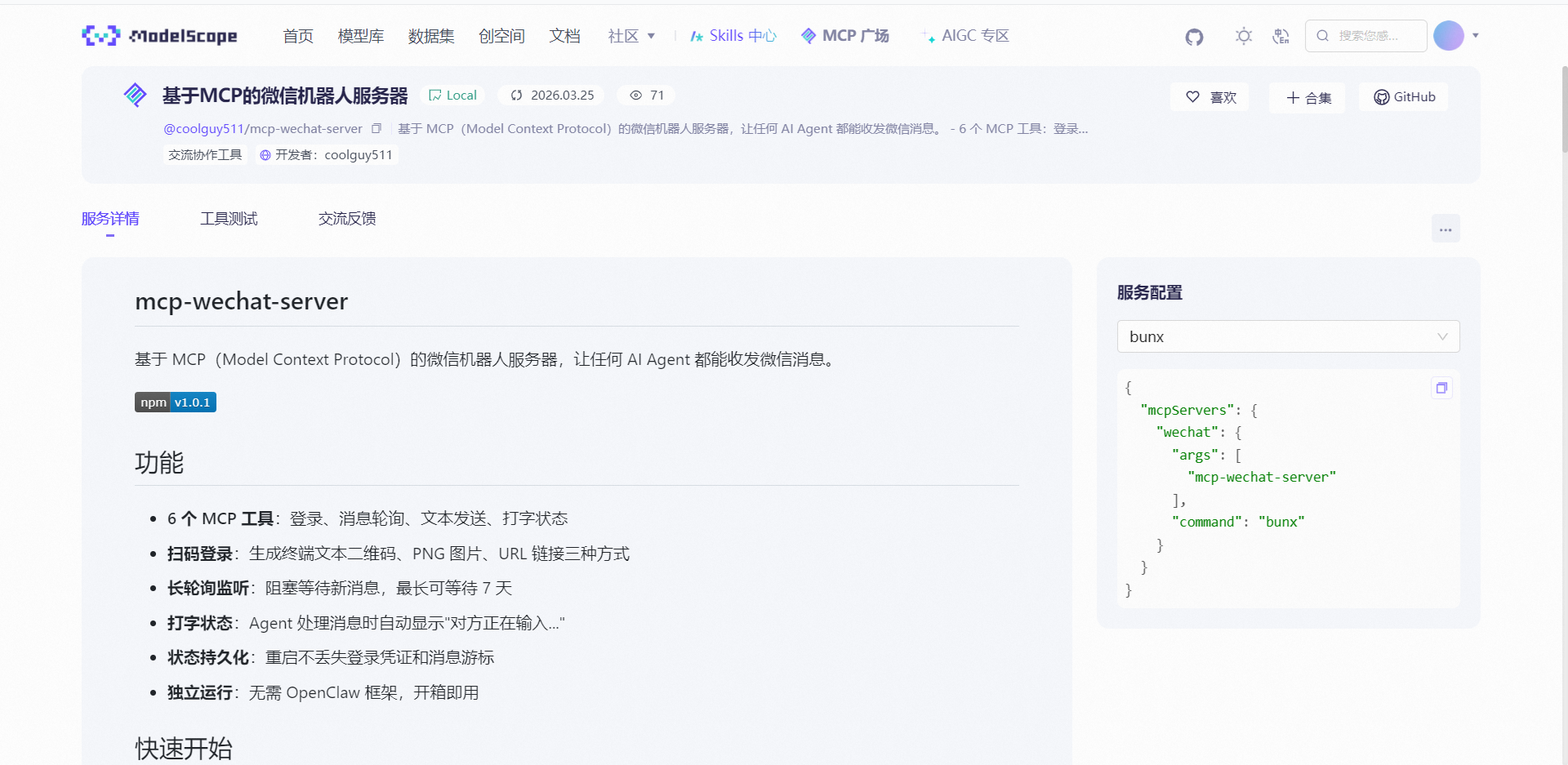Image resolution: width=1568 pixels, height=765 pixels.
Task: Open the 数据集 menu item
Action: 431,36
